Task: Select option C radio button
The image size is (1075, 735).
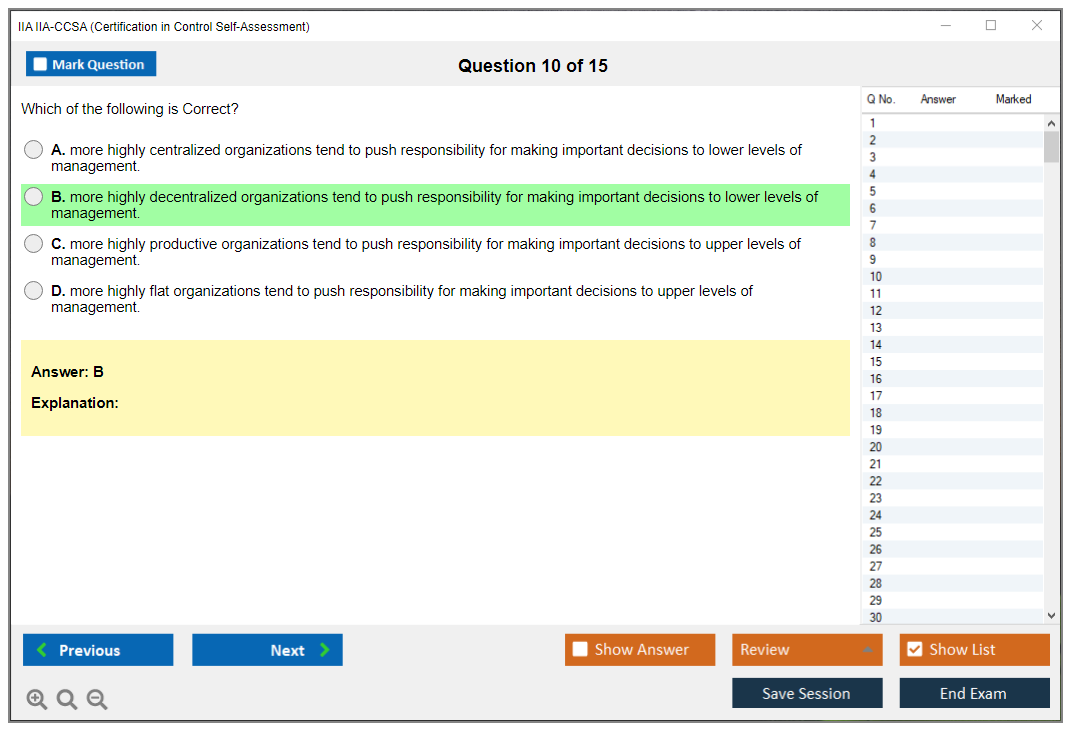Action: click(34, 244)
